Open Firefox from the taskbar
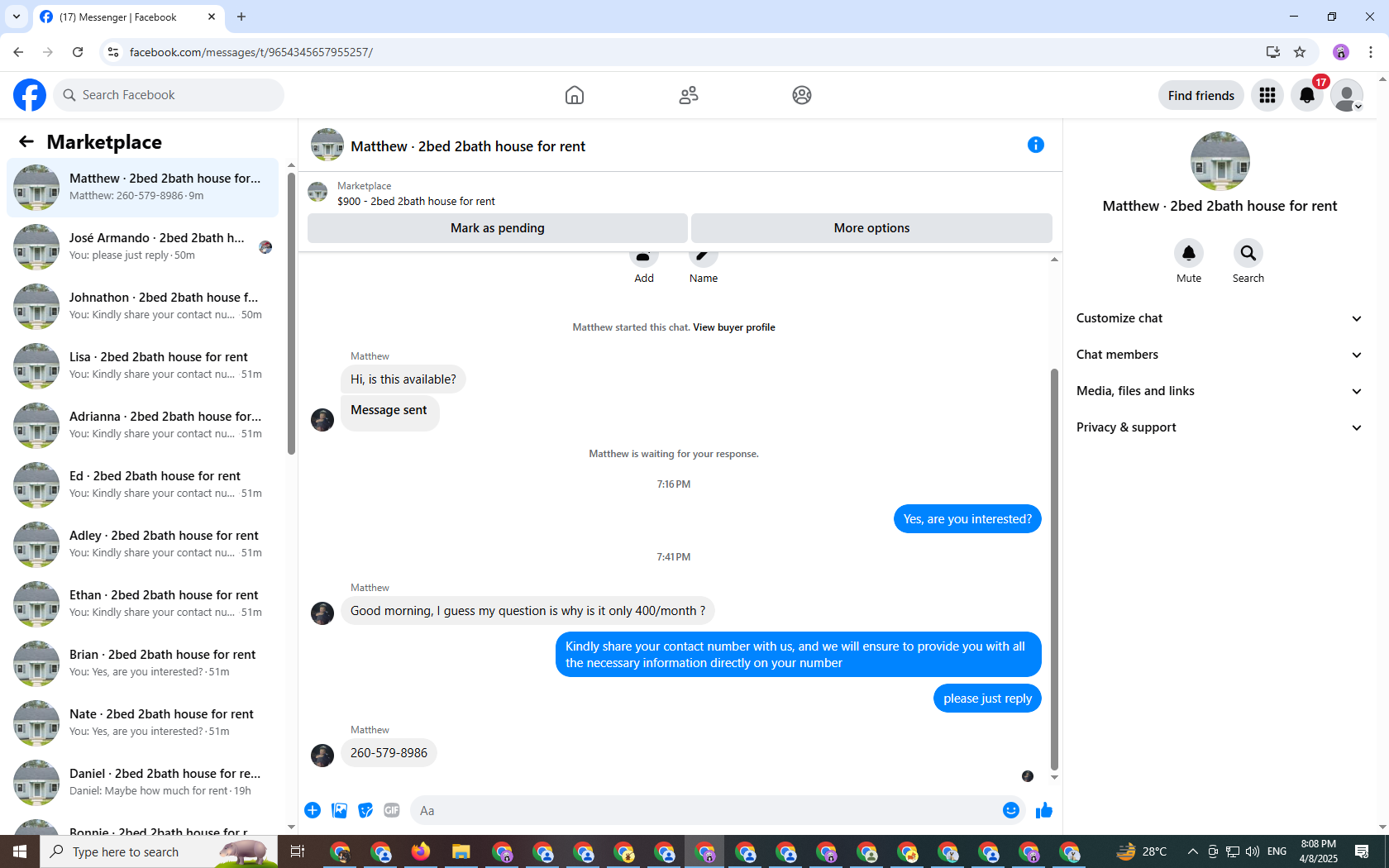 click(421, 851)
